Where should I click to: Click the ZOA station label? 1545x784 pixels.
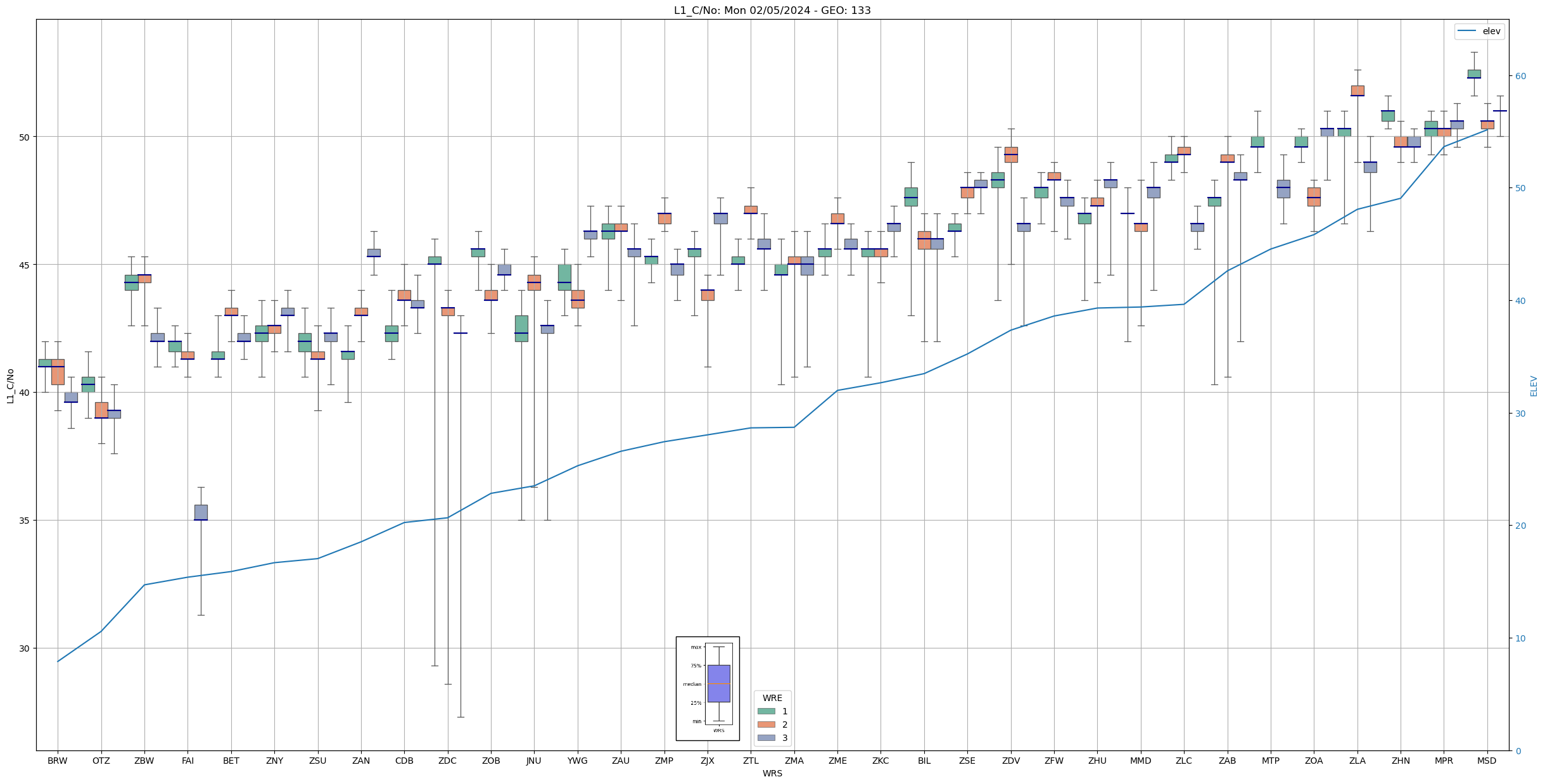pos(1314,761)
